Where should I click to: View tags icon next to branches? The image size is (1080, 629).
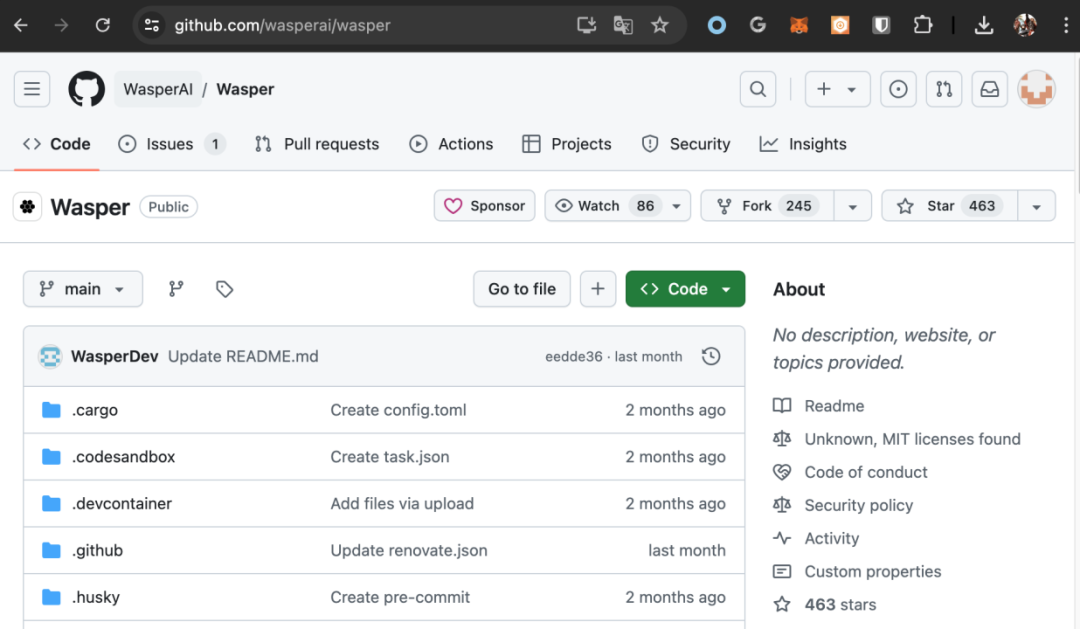click(224, 289)
